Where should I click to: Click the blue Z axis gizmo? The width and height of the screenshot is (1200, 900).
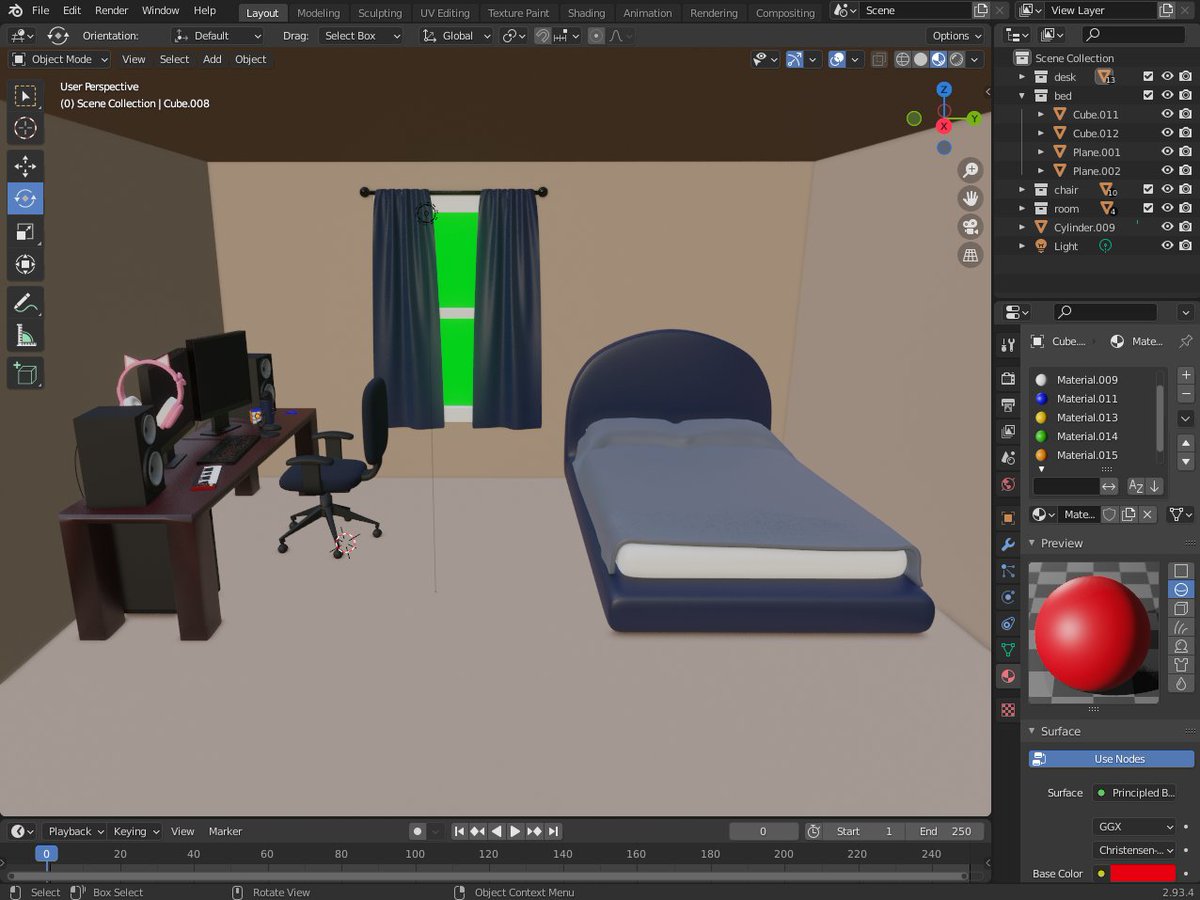944,89
